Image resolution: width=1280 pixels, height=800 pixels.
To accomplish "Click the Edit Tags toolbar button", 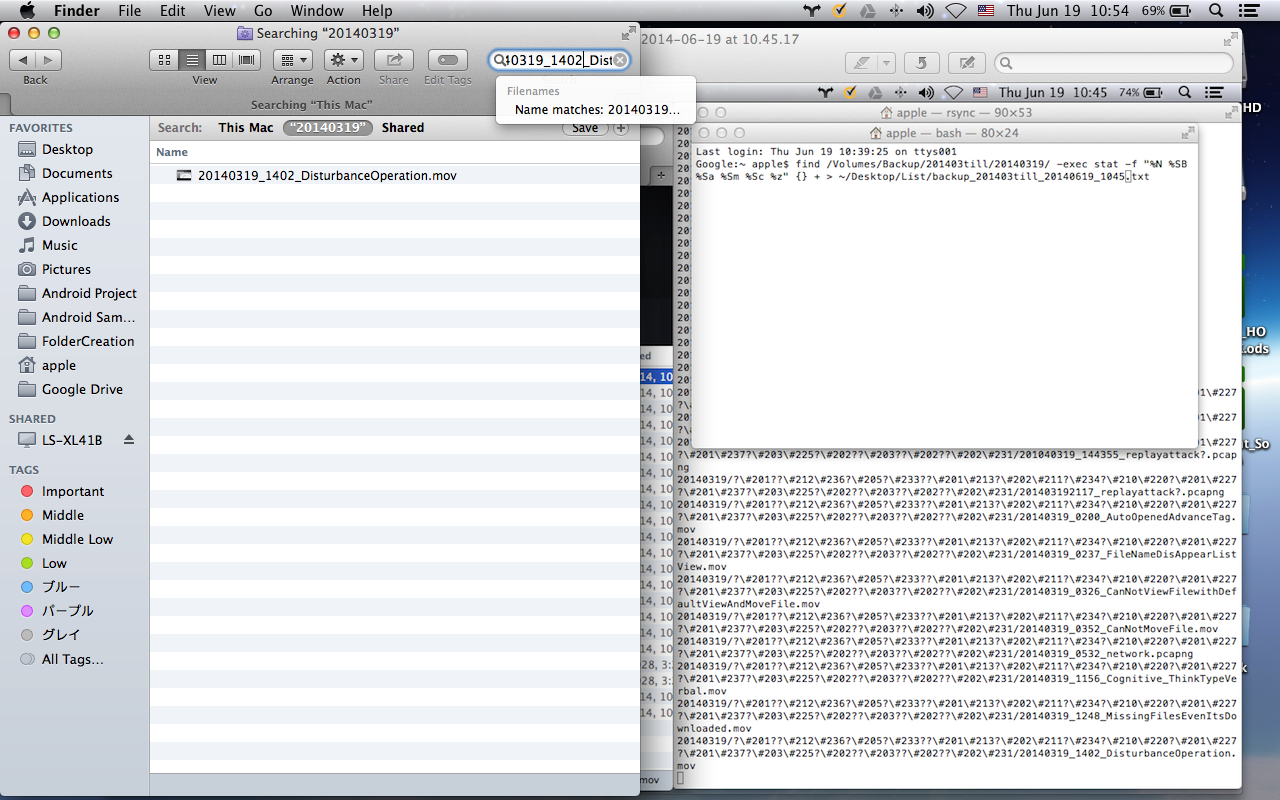I will [448, 60].
